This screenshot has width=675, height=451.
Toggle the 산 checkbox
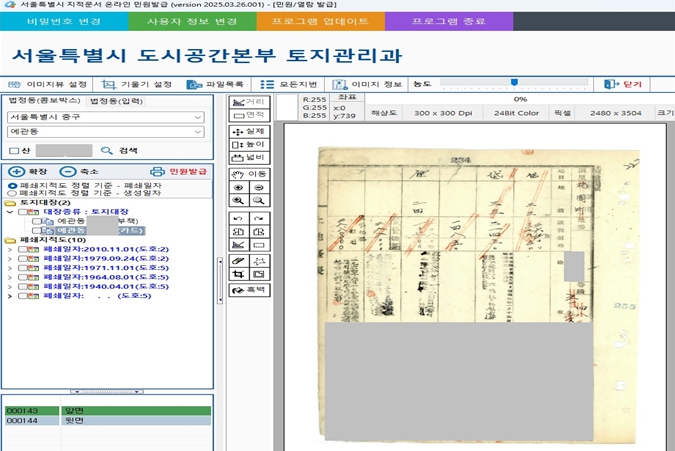click(13, 150)
